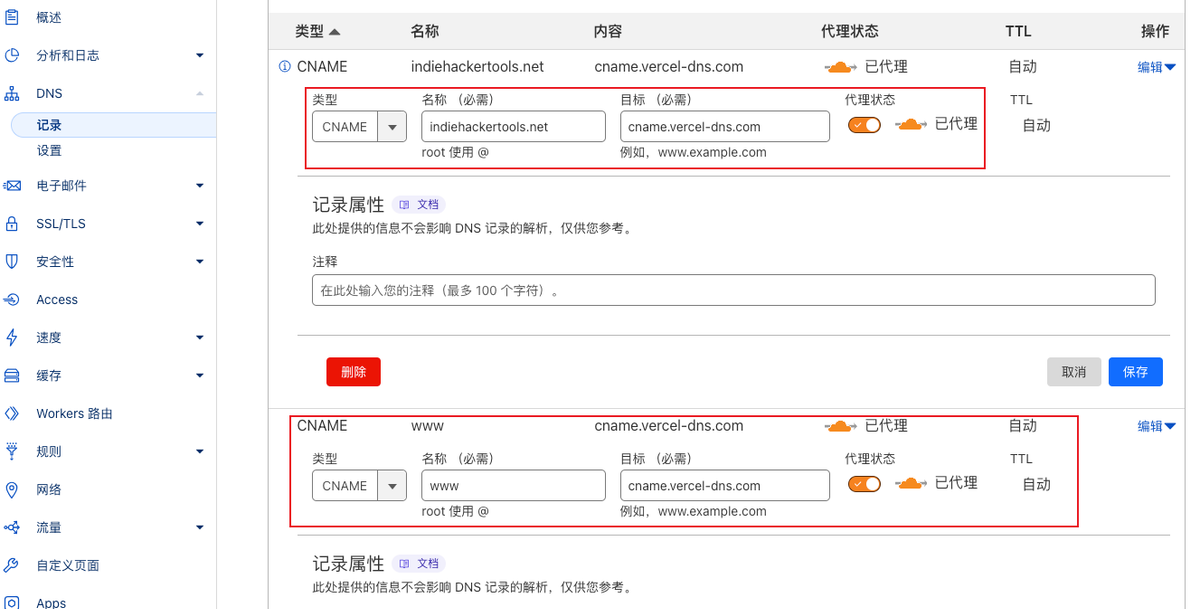Select 设置 under DNS menu
This screenshot has height=609, width=1200.
tap(49, 151)
